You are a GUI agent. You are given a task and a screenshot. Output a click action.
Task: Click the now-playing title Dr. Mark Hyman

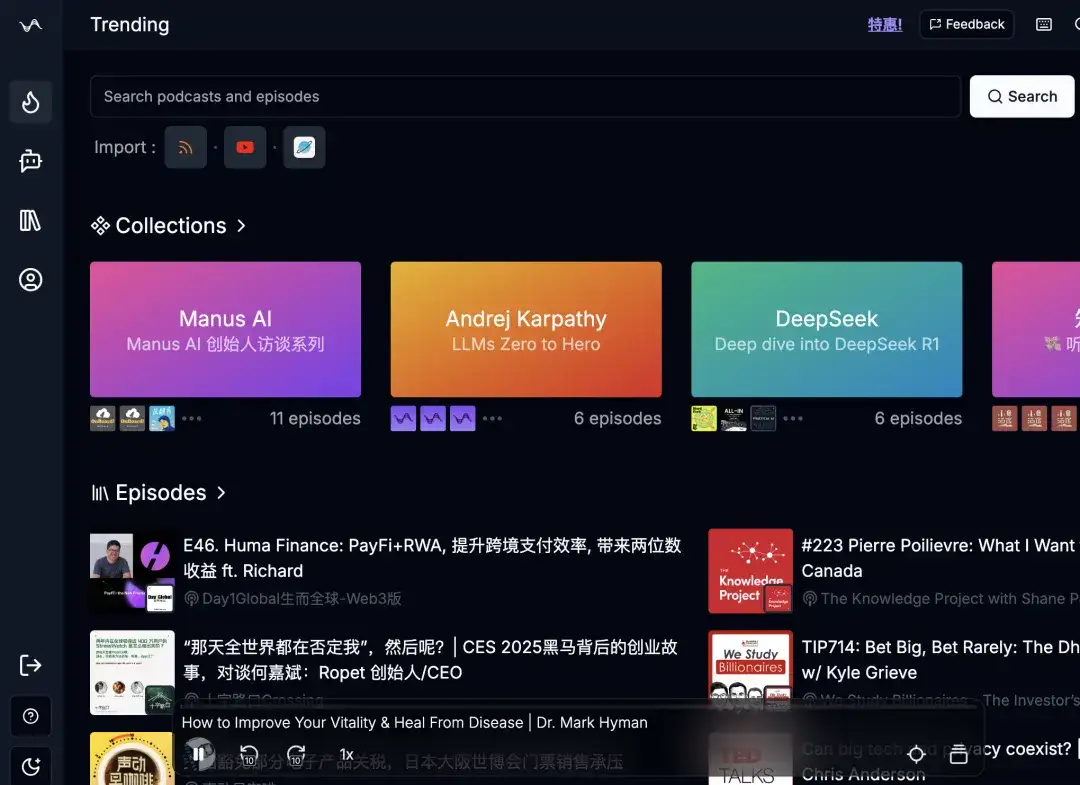pyautogui.click(x=415, y=722)
